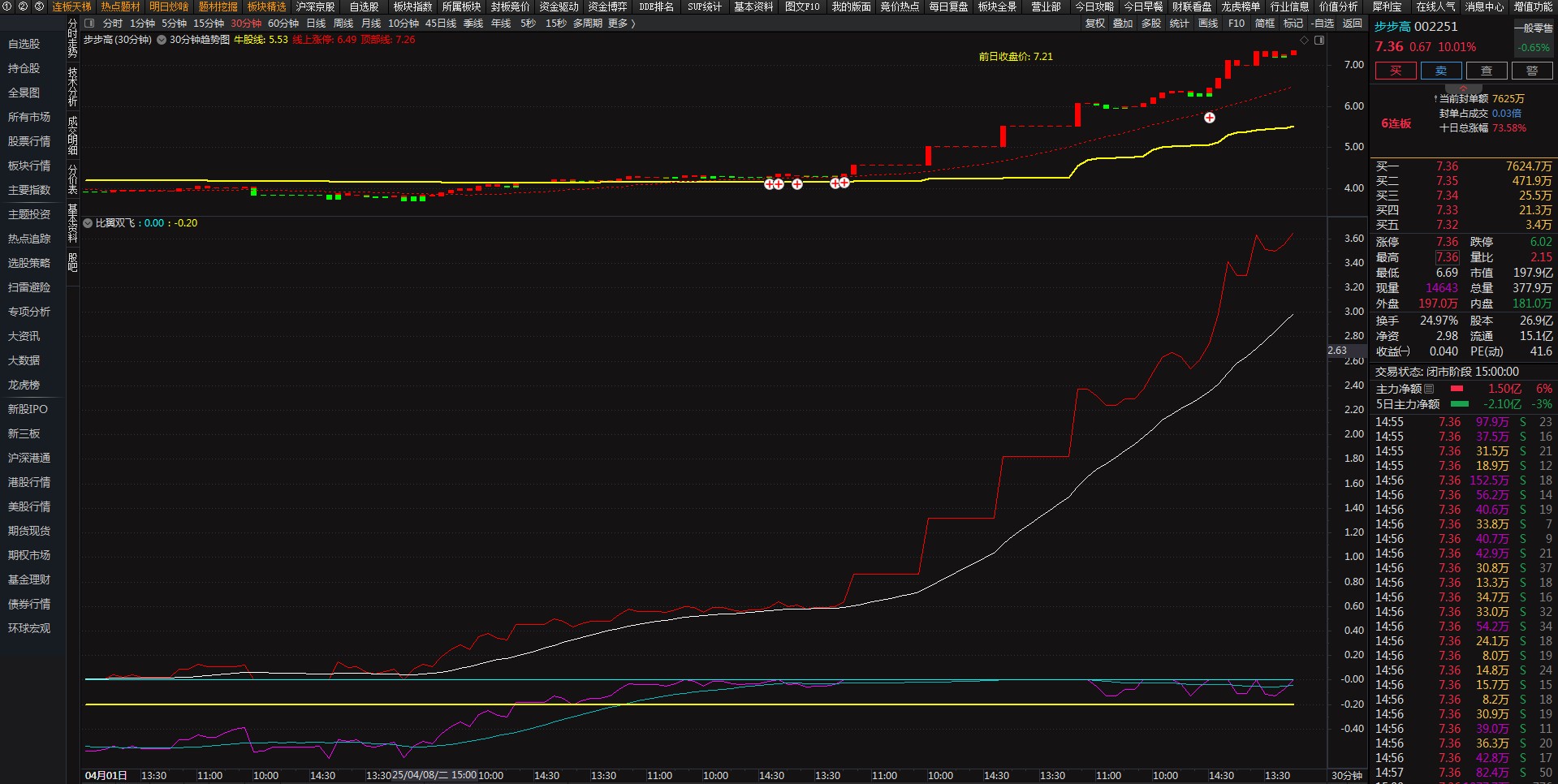The height and width of the screenshot is (784, 1558).
Task: Toggle the panel layout icon before 分时
Action: coord(89,24)
